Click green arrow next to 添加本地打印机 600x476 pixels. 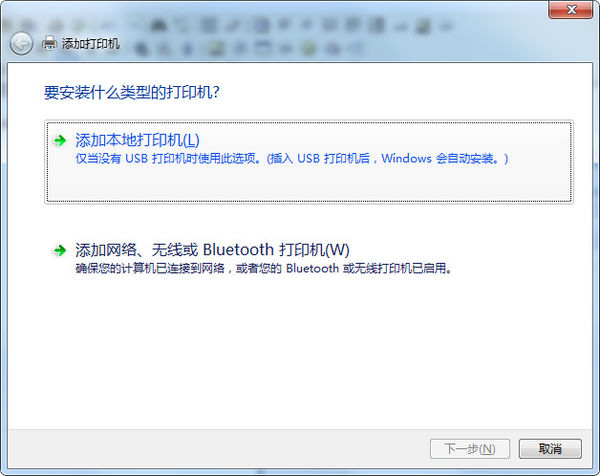60,140
